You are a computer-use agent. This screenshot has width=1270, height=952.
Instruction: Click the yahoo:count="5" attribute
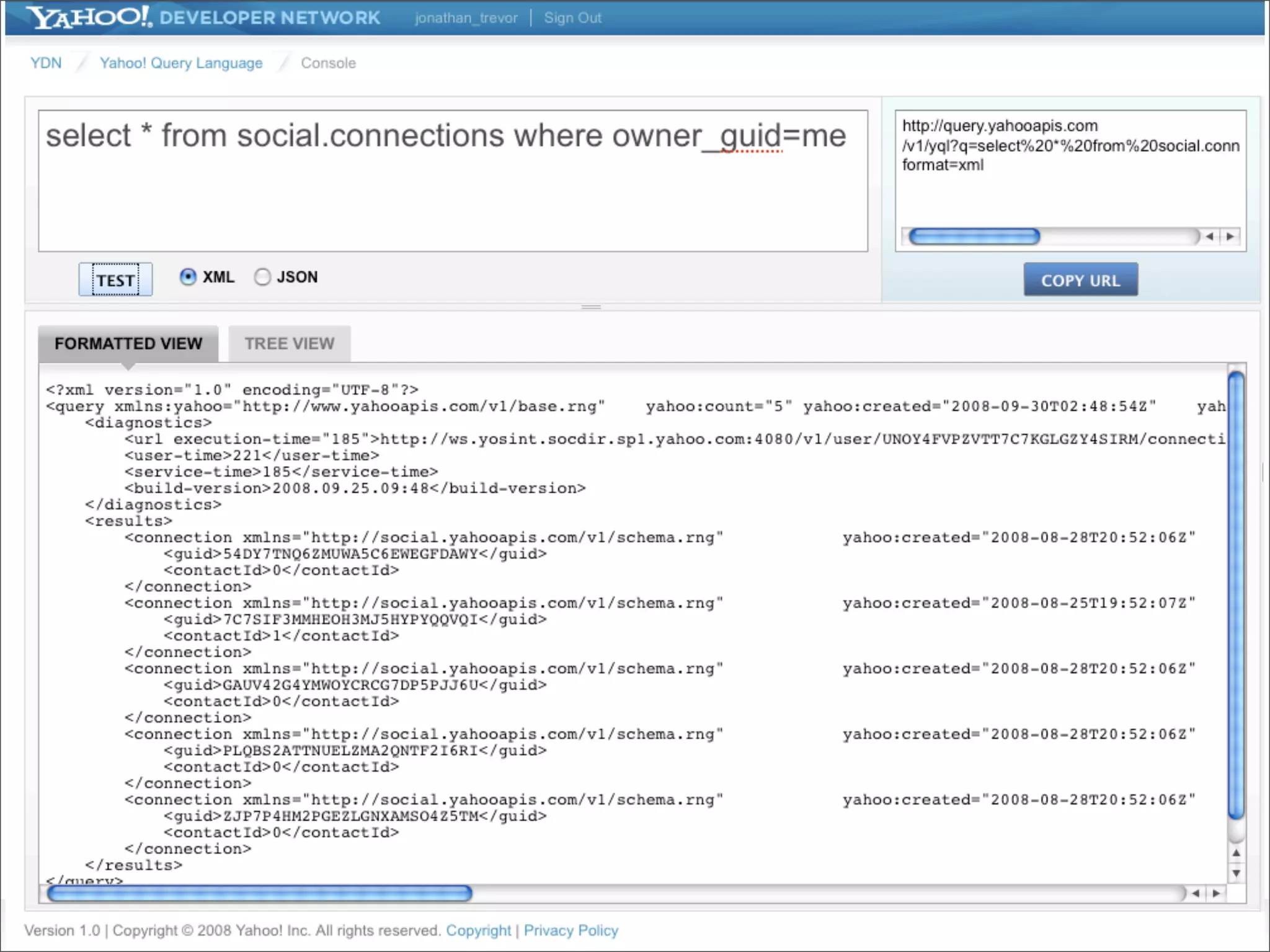tap(719, 407)
